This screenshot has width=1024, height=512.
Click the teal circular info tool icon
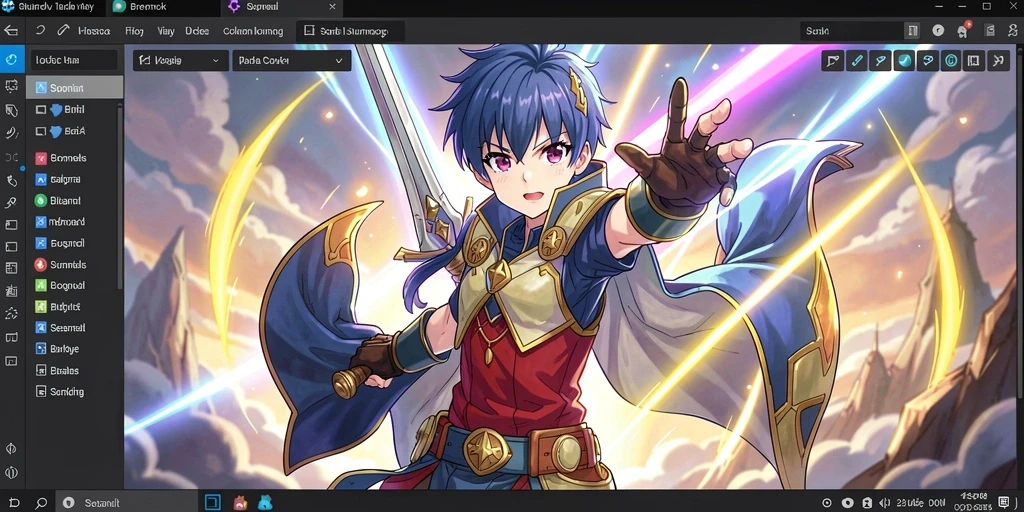click(950, 61)
